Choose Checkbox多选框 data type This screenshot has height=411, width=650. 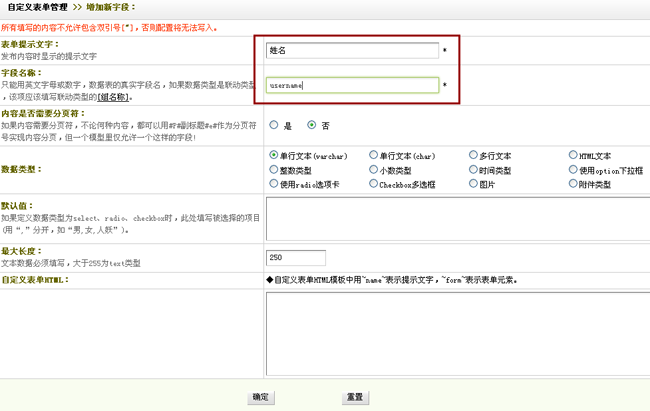click(373, 184)
